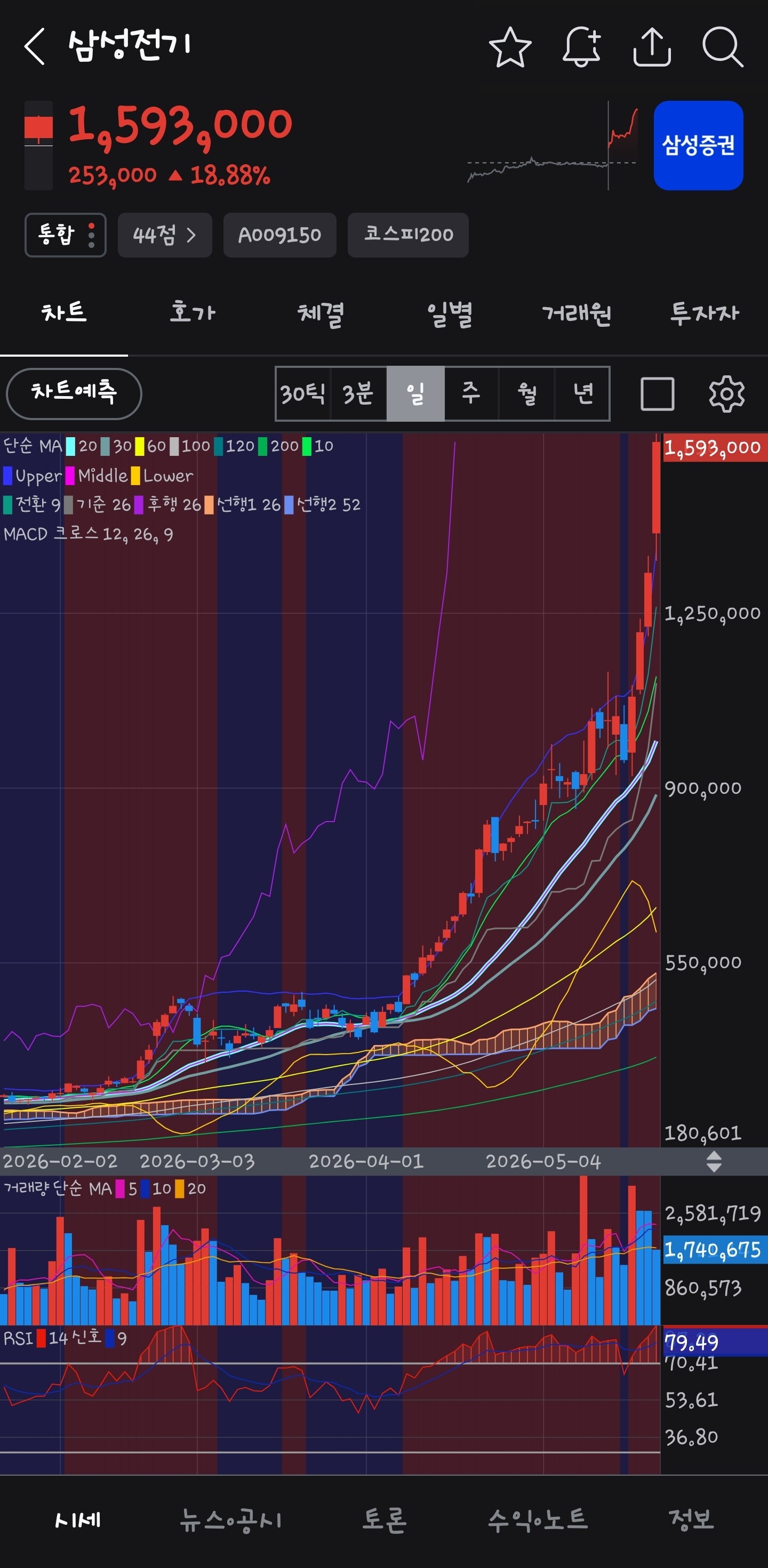Expand the 44점 score details
Viewport: 768px width, 1568px height.
click(164, 235)
